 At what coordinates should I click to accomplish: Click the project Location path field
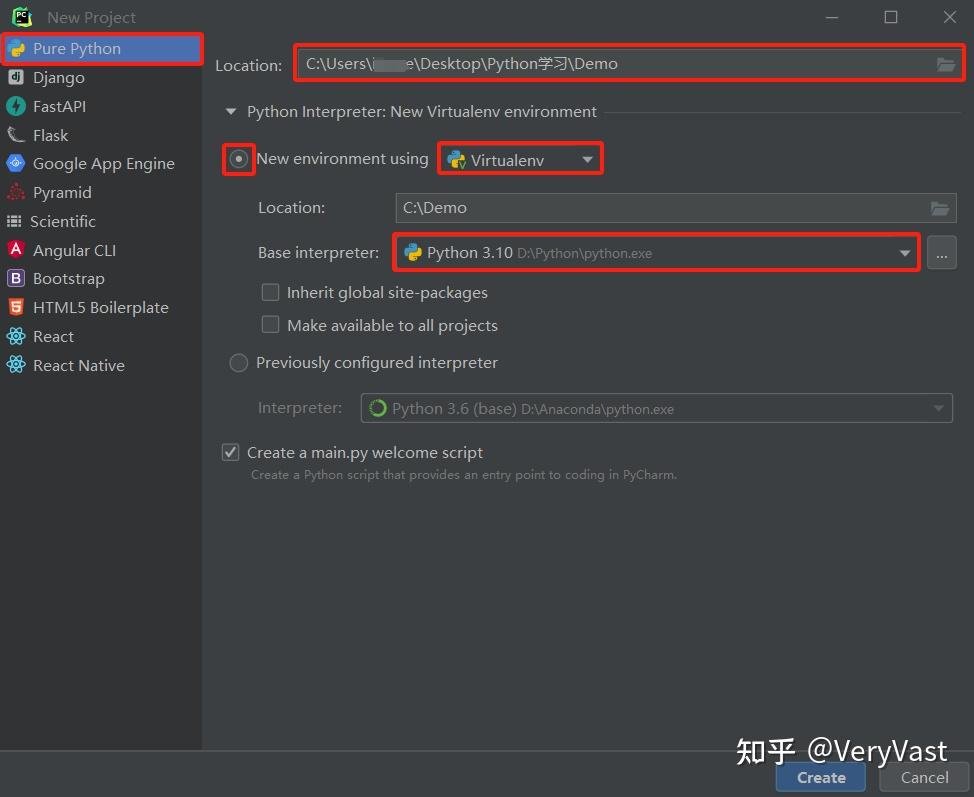click(x=629, y=63)
